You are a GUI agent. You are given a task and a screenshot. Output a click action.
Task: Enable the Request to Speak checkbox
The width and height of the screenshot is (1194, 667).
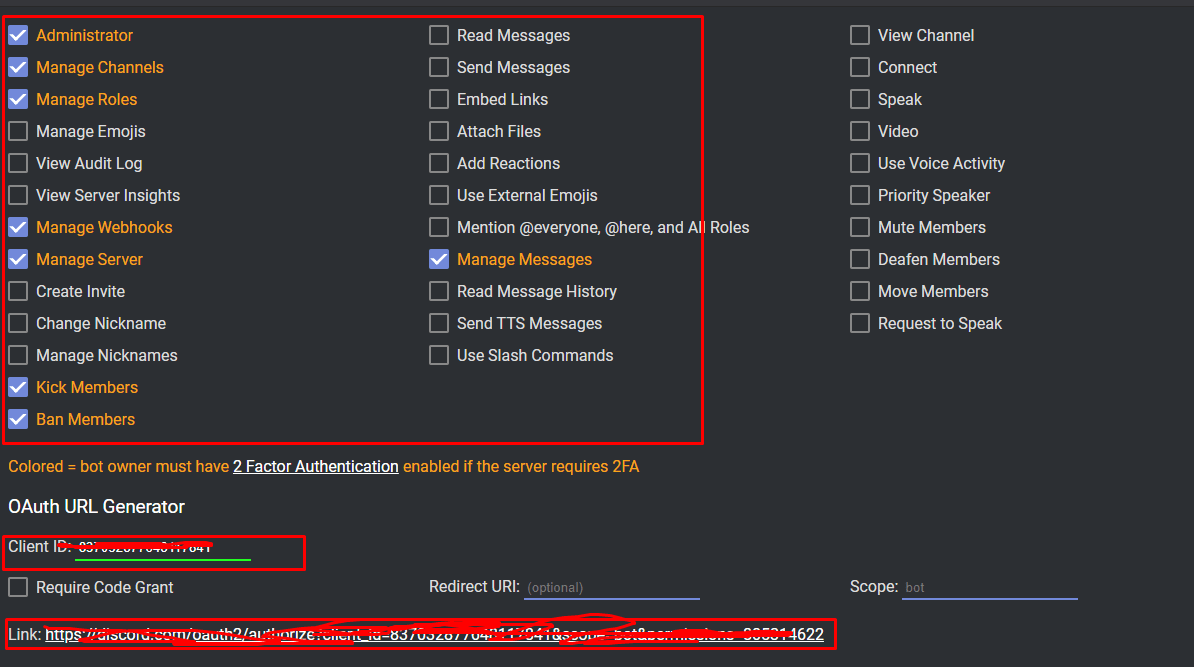coord(860,323)
